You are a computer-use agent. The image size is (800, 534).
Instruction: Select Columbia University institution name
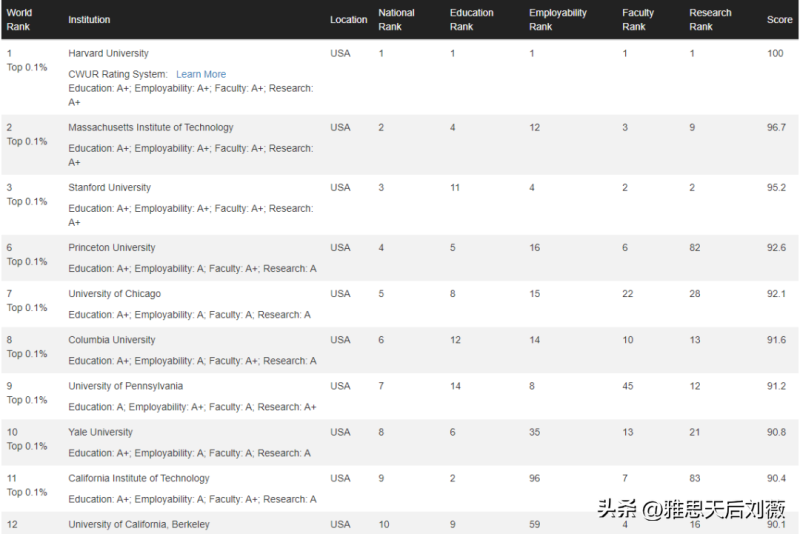point(112,340)
